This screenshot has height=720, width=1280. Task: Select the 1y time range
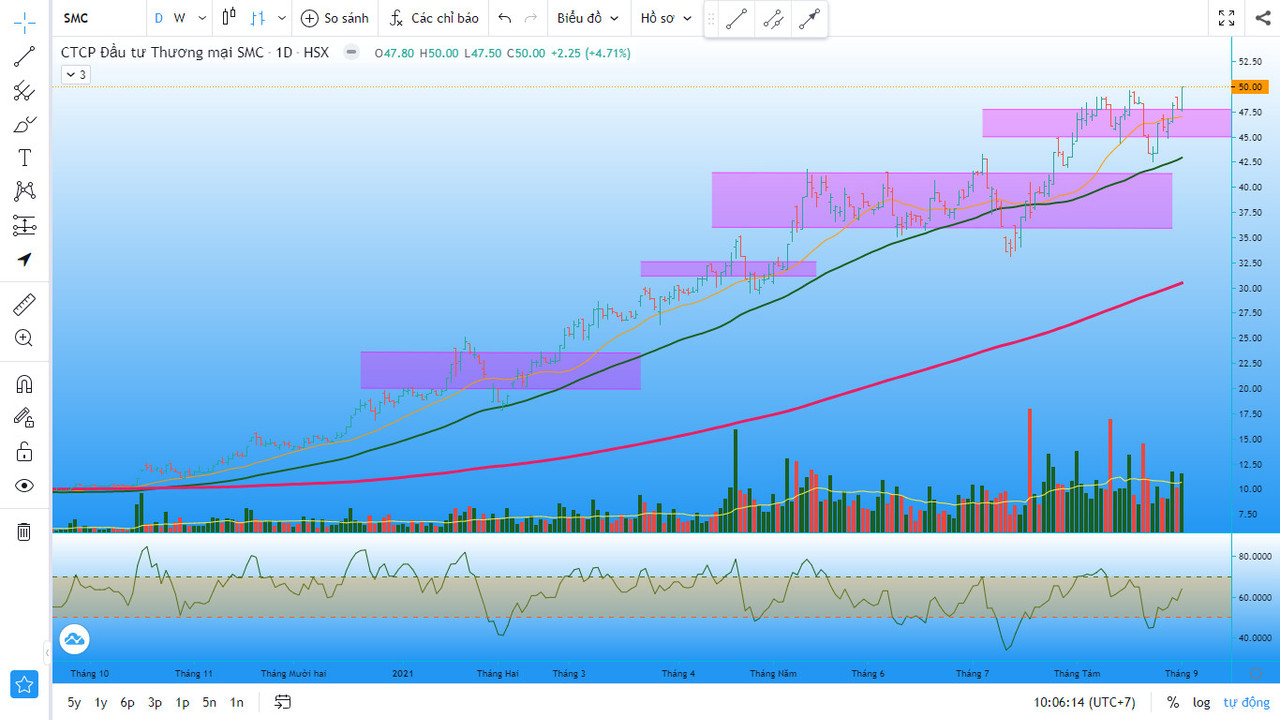click(101, 702)
